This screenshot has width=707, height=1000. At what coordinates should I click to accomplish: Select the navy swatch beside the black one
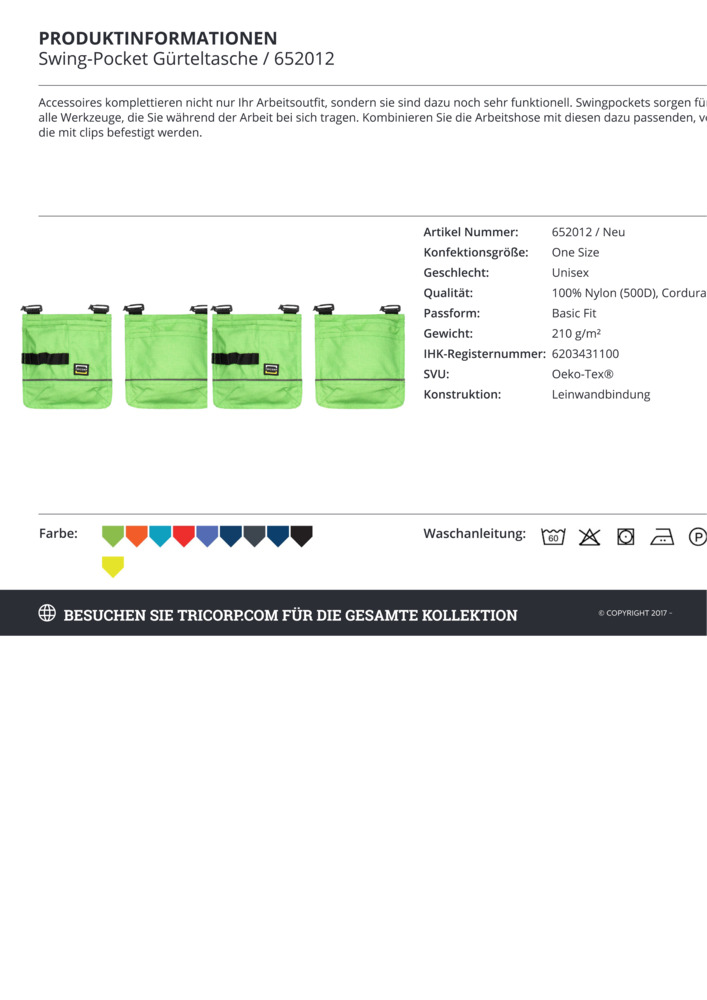pos(278,536)
